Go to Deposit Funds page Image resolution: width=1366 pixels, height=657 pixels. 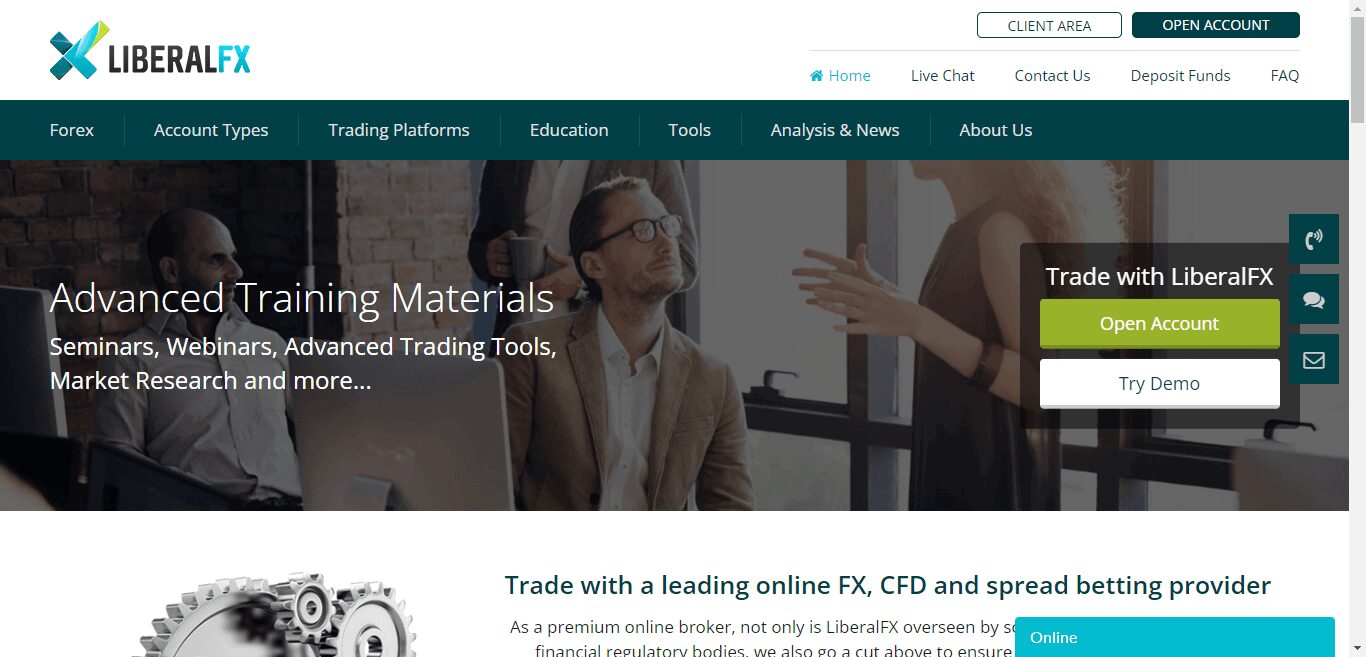pyautogui.click(x=1180, y=75)
